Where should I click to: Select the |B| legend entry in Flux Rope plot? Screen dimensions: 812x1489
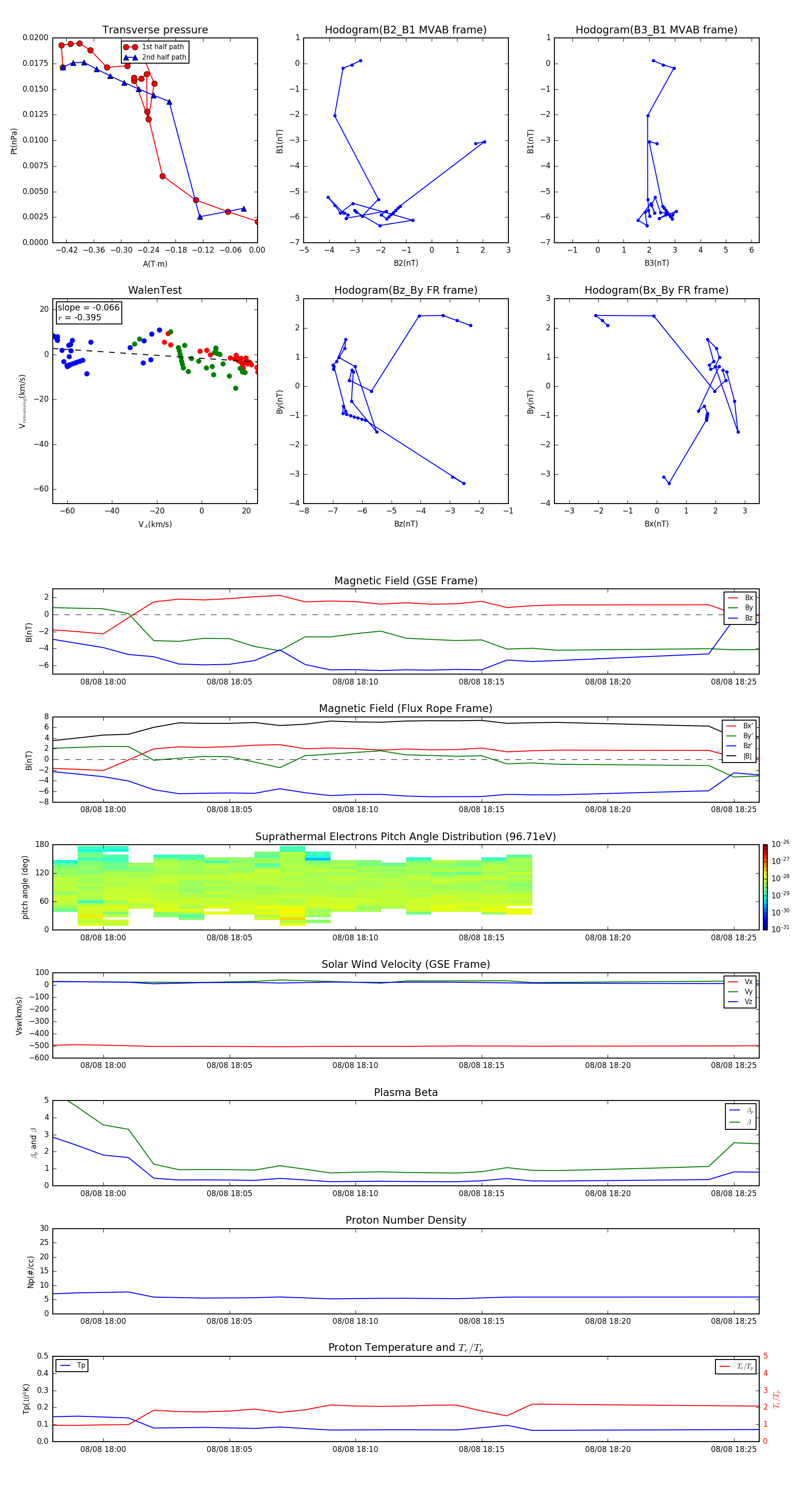click(x=740, y=756)
